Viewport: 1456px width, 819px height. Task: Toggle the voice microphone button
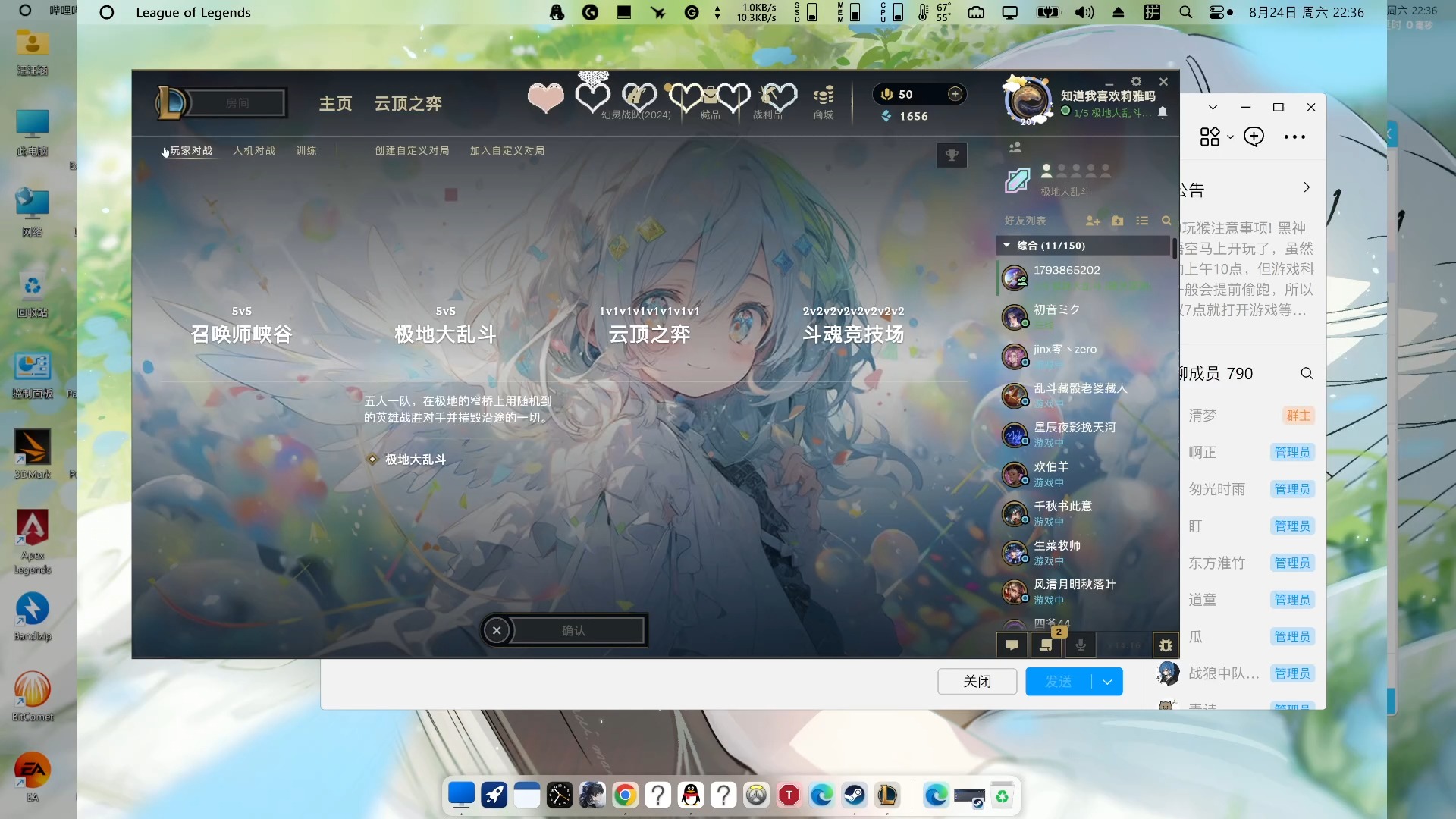[x=1081, y=645]
